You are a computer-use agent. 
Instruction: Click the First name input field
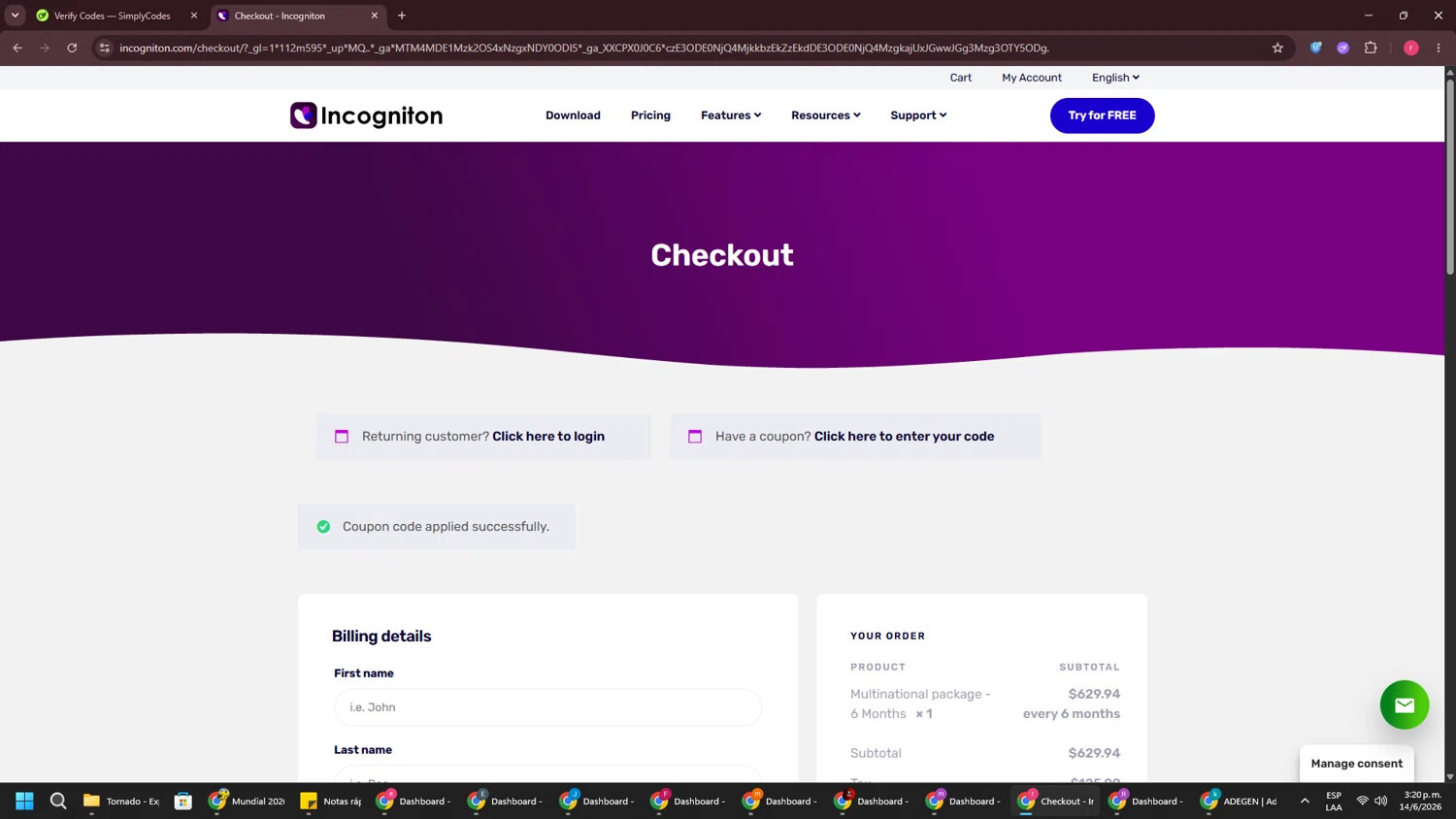[548, 707]
